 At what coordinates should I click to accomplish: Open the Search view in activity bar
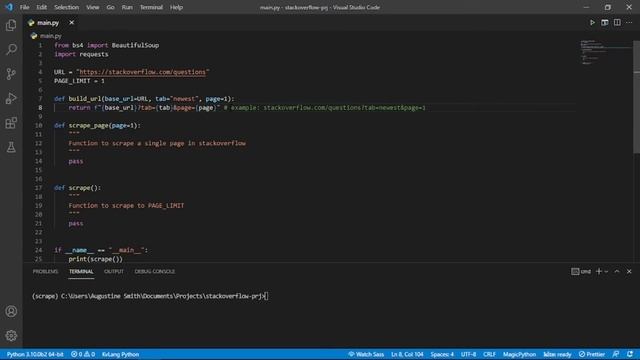(x=11, y=49)
